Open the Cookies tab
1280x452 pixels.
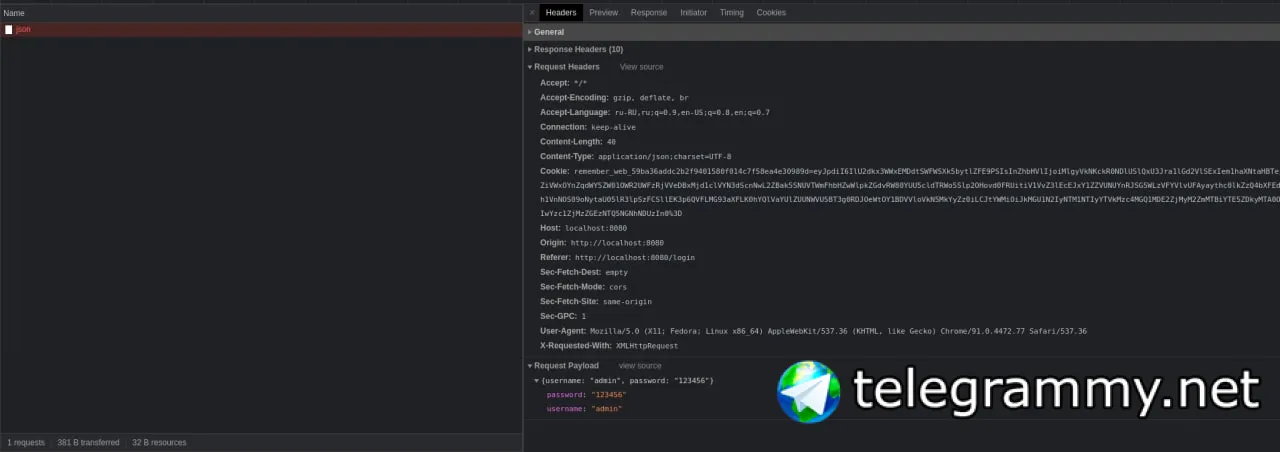[771, 13]
